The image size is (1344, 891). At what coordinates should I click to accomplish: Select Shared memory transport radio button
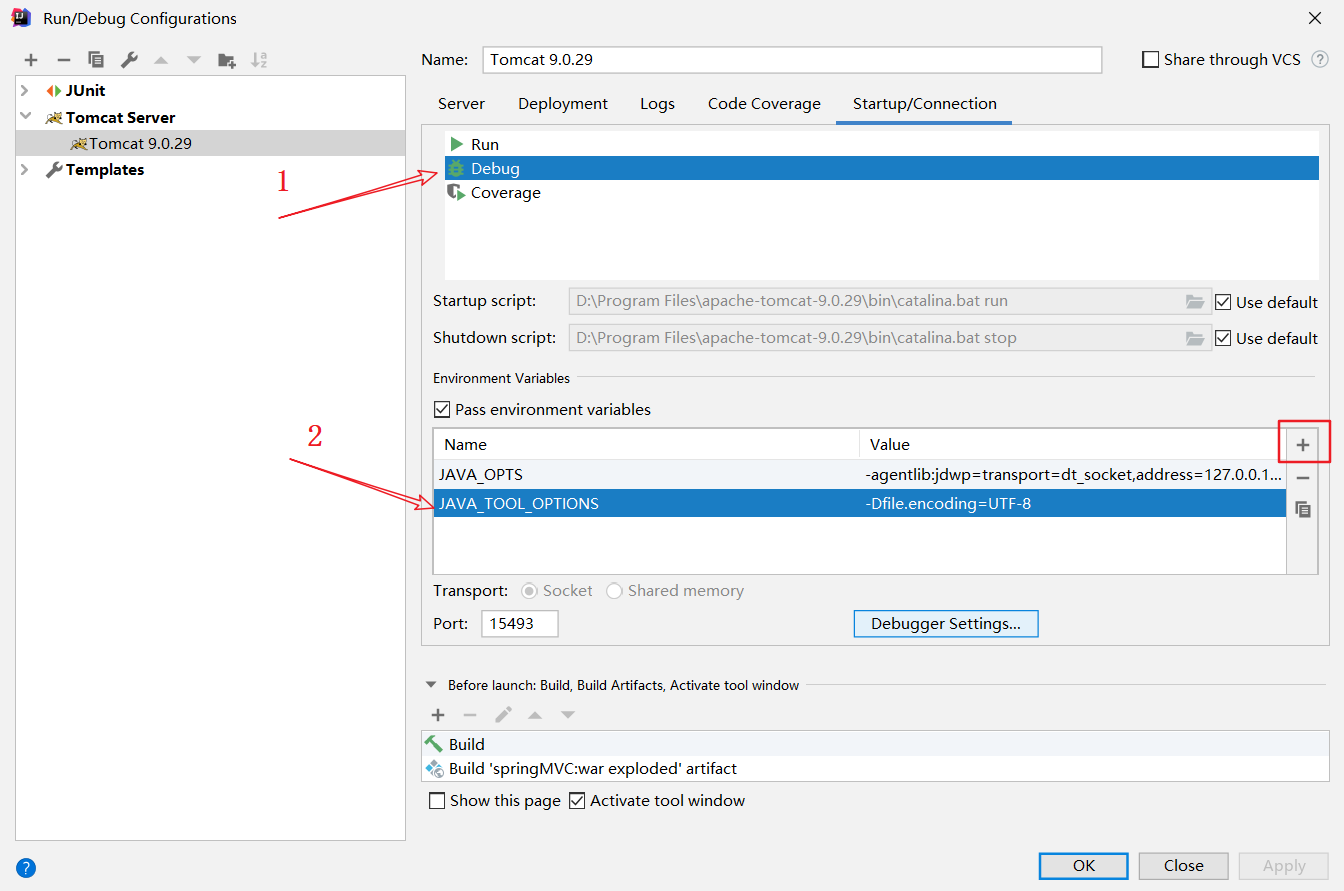[x=614, y=591]
